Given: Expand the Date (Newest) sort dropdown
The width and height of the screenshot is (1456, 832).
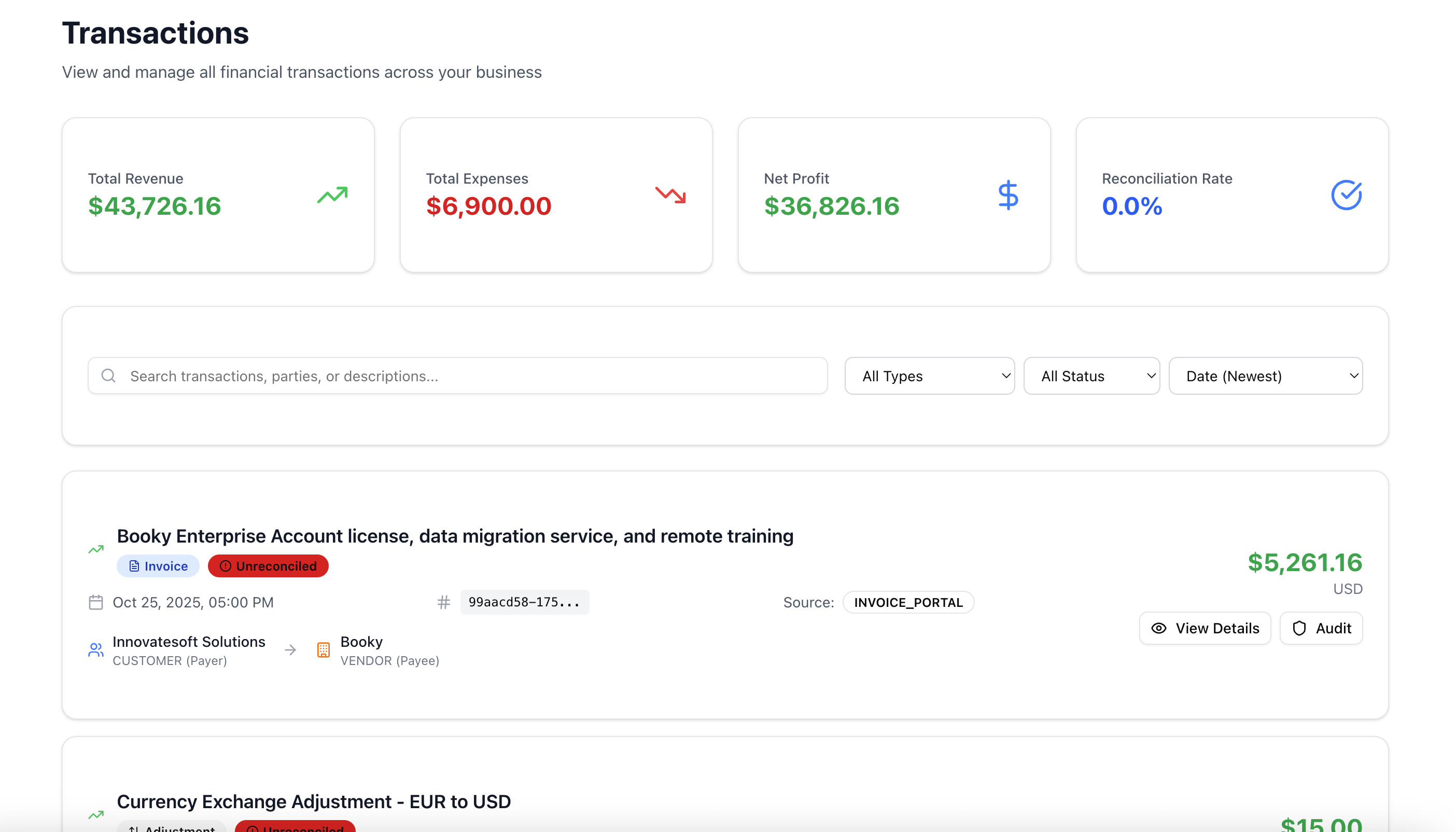Looking at the screenshot, I should (x=1265, y=376).
